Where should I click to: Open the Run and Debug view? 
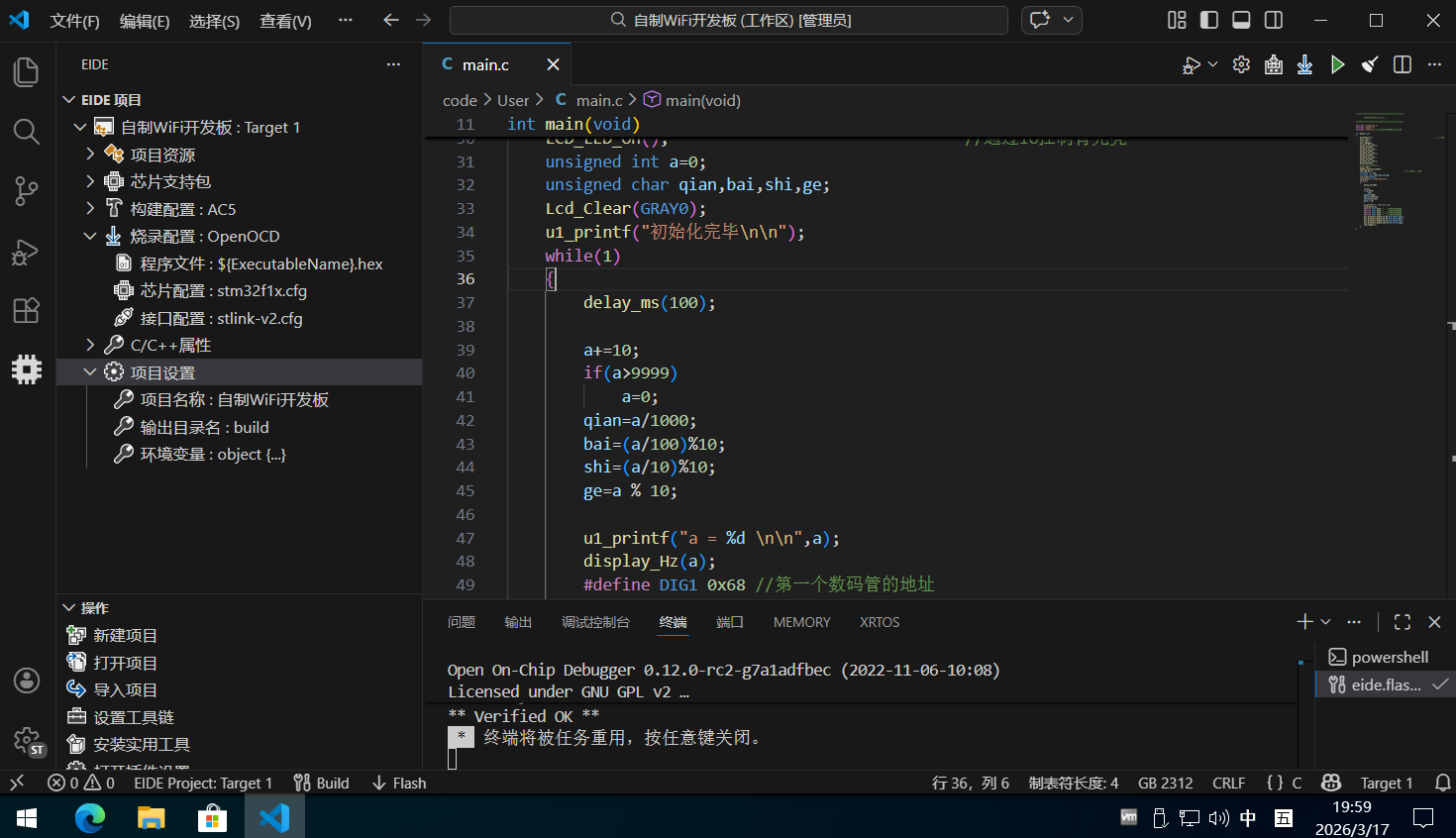pos(27,252)
